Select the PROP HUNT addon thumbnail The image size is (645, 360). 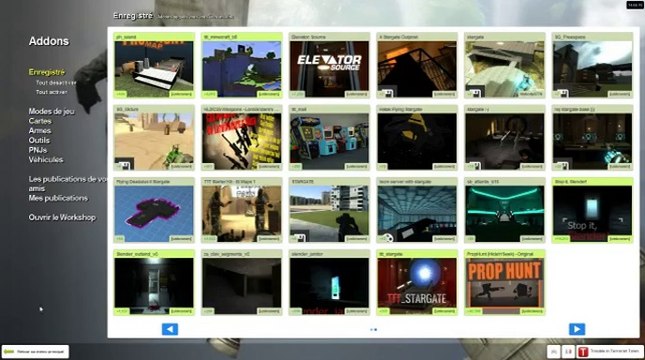pos(505,286)
